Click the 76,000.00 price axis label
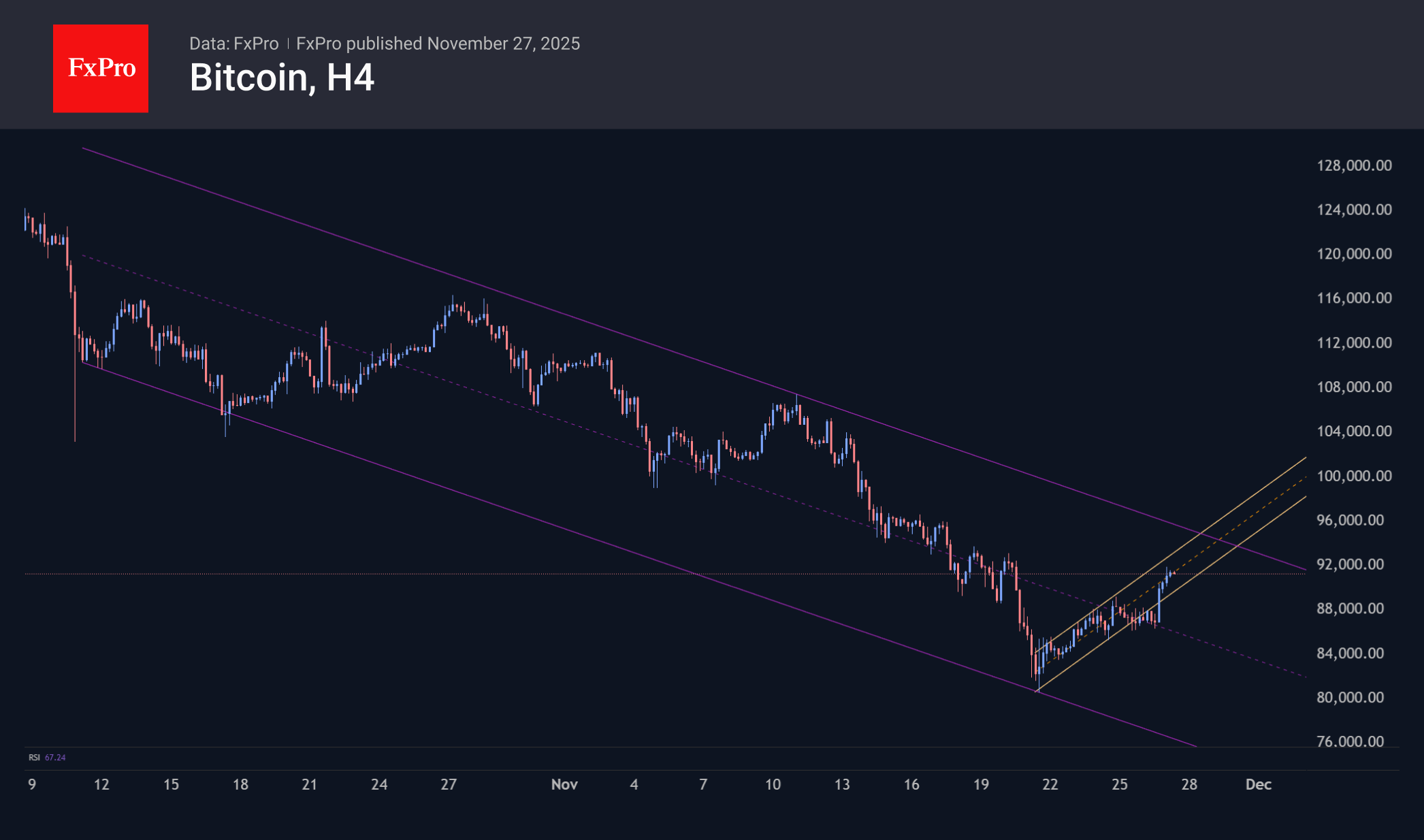1424x840 pixels. 1350,741
